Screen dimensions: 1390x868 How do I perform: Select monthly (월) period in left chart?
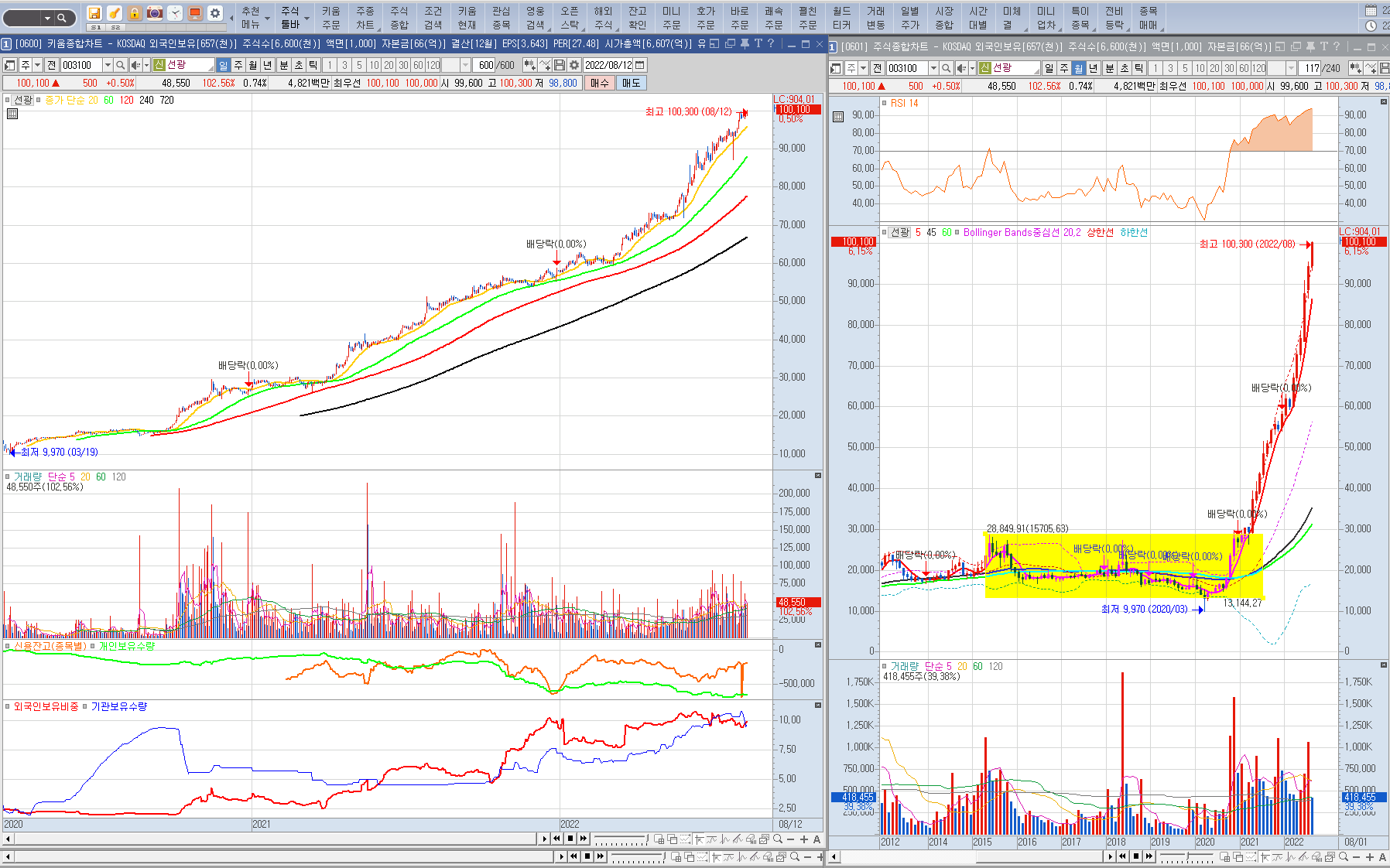click(x=253, y=66)
